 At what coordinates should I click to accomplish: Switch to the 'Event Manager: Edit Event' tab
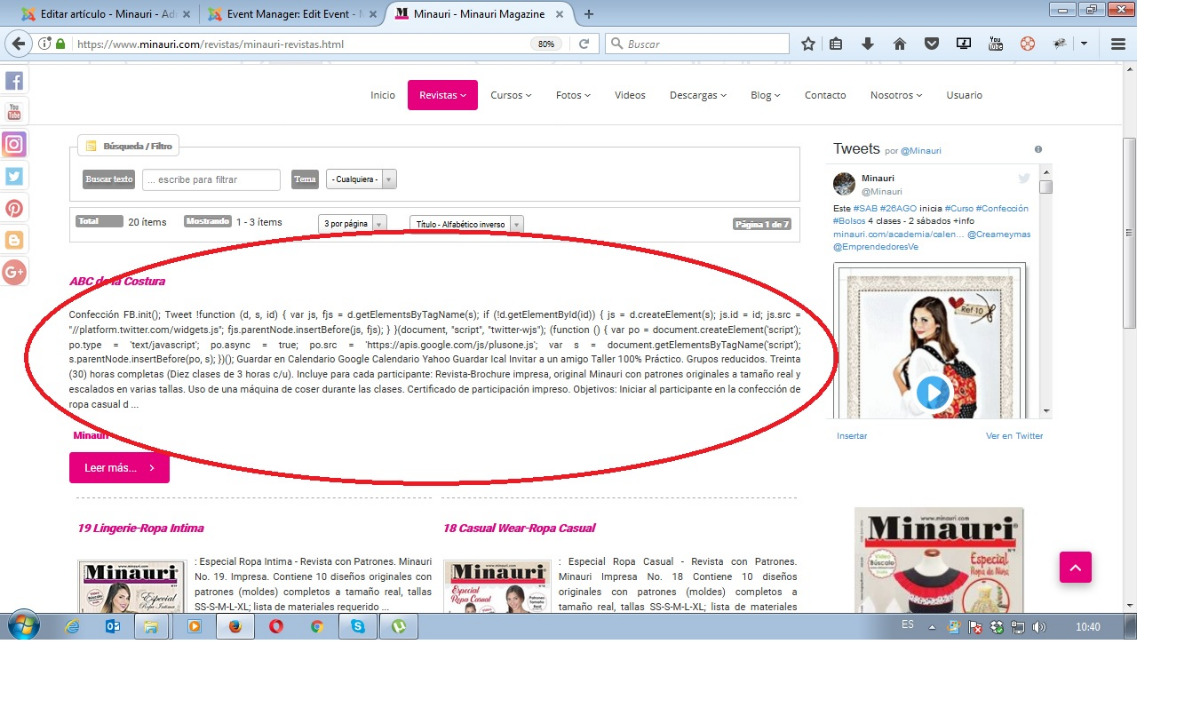point(292,14)
